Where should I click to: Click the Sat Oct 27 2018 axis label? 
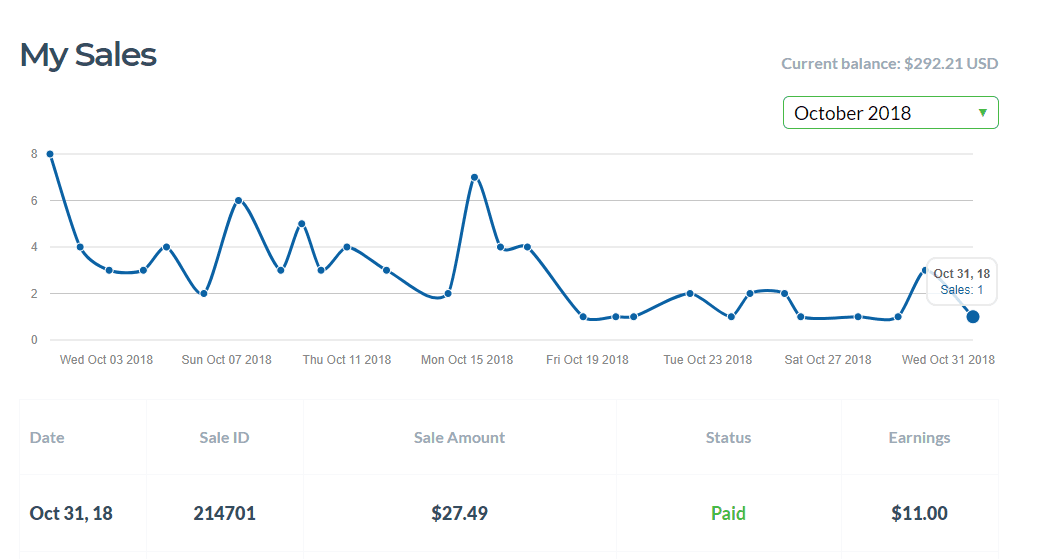[828, 359]
